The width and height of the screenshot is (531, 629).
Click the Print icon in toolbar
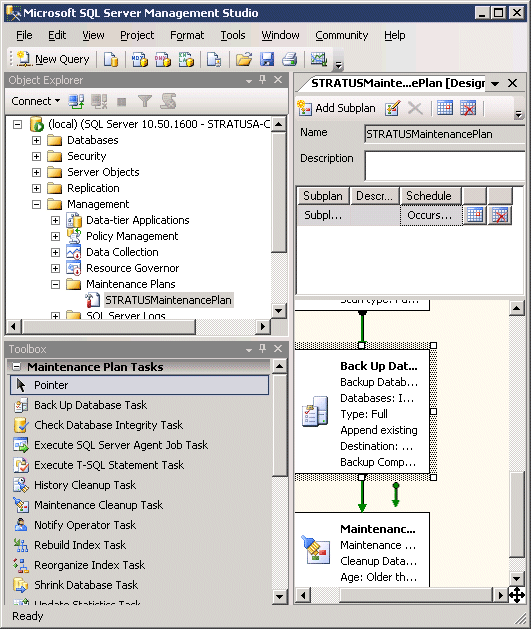(290, 59)
